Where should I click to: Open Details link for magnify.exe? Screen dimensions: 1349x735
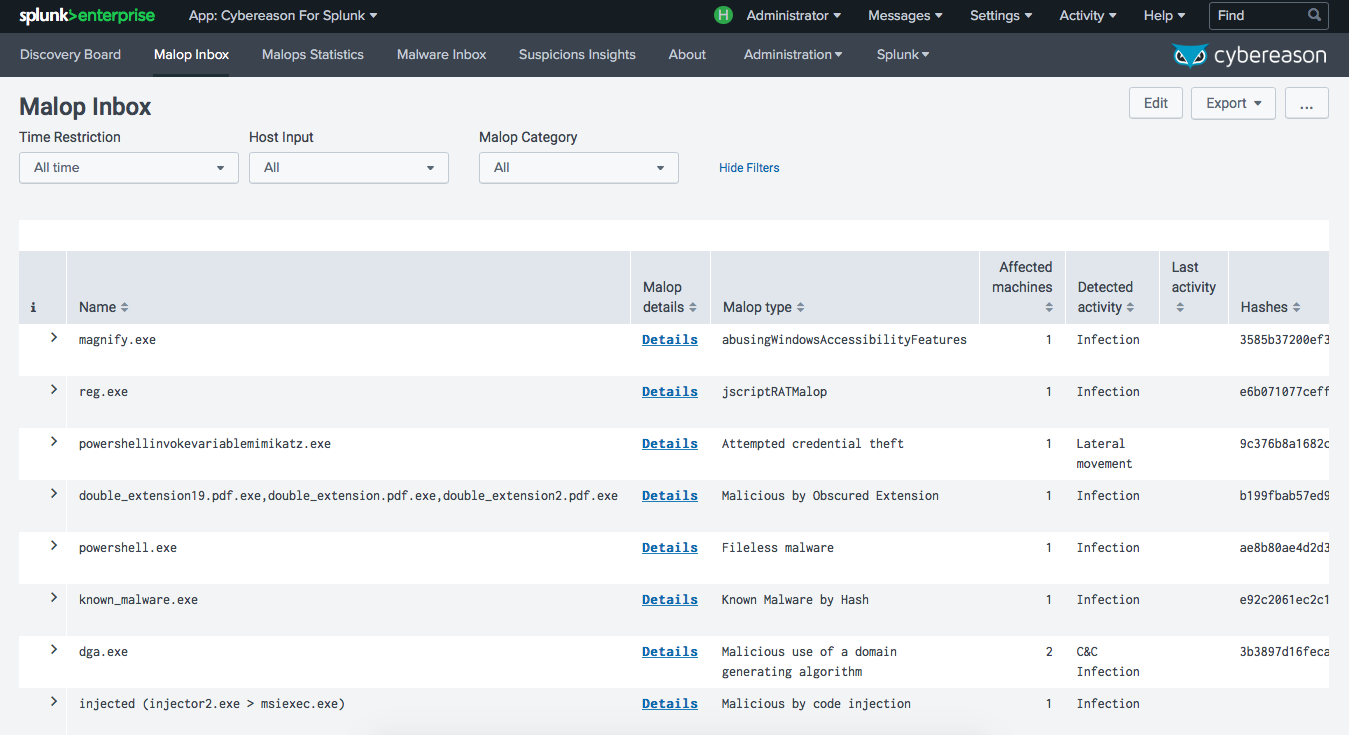tap(670, 340)
